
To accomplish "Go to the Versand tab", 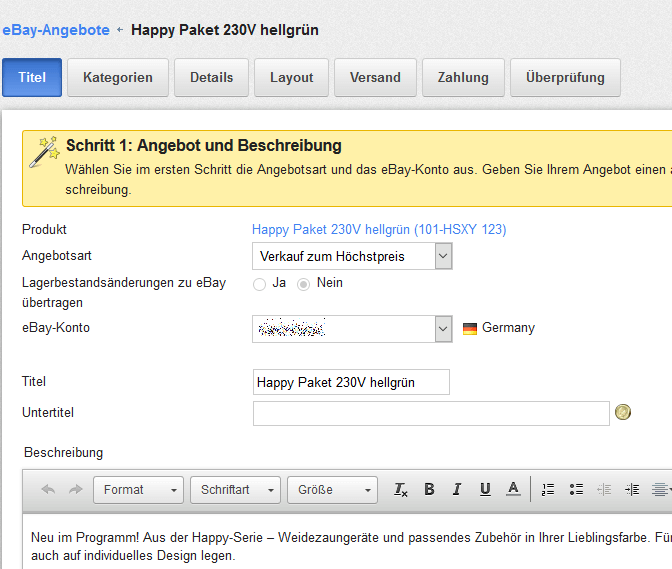I will [x=375, y=78].
